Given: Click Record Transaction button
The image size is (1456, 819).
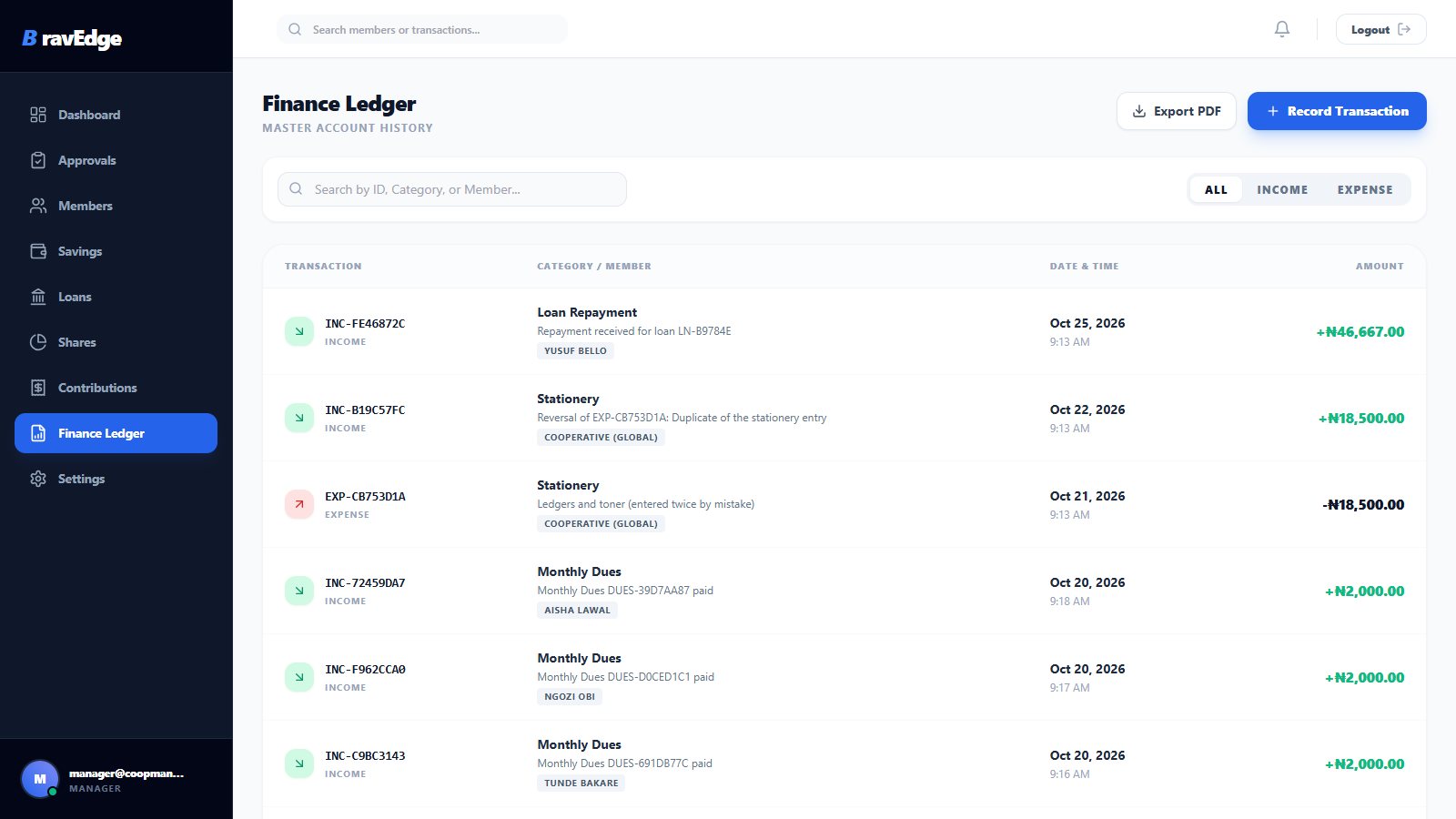Looking at the screenshot, I should tap(1337, 111).
